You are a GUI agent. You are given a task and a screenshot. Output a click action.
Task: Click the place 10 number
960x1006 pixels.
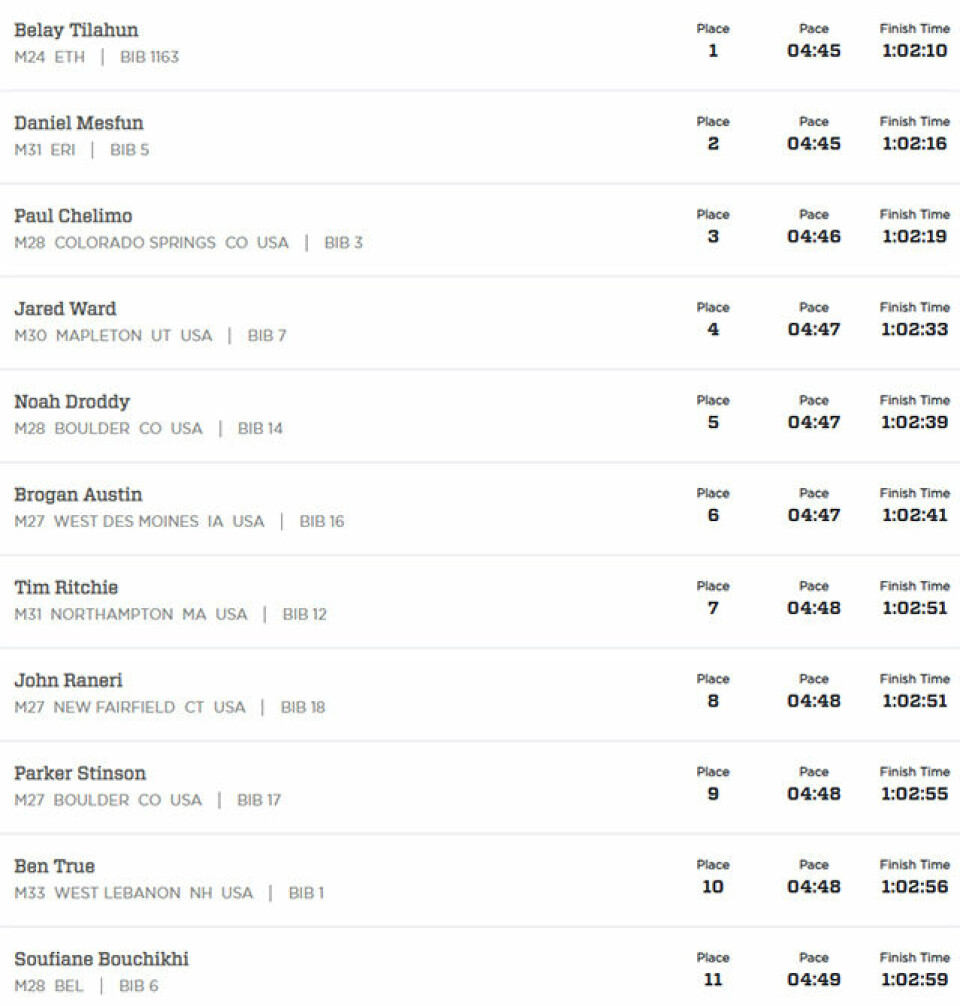coord(713,887)
